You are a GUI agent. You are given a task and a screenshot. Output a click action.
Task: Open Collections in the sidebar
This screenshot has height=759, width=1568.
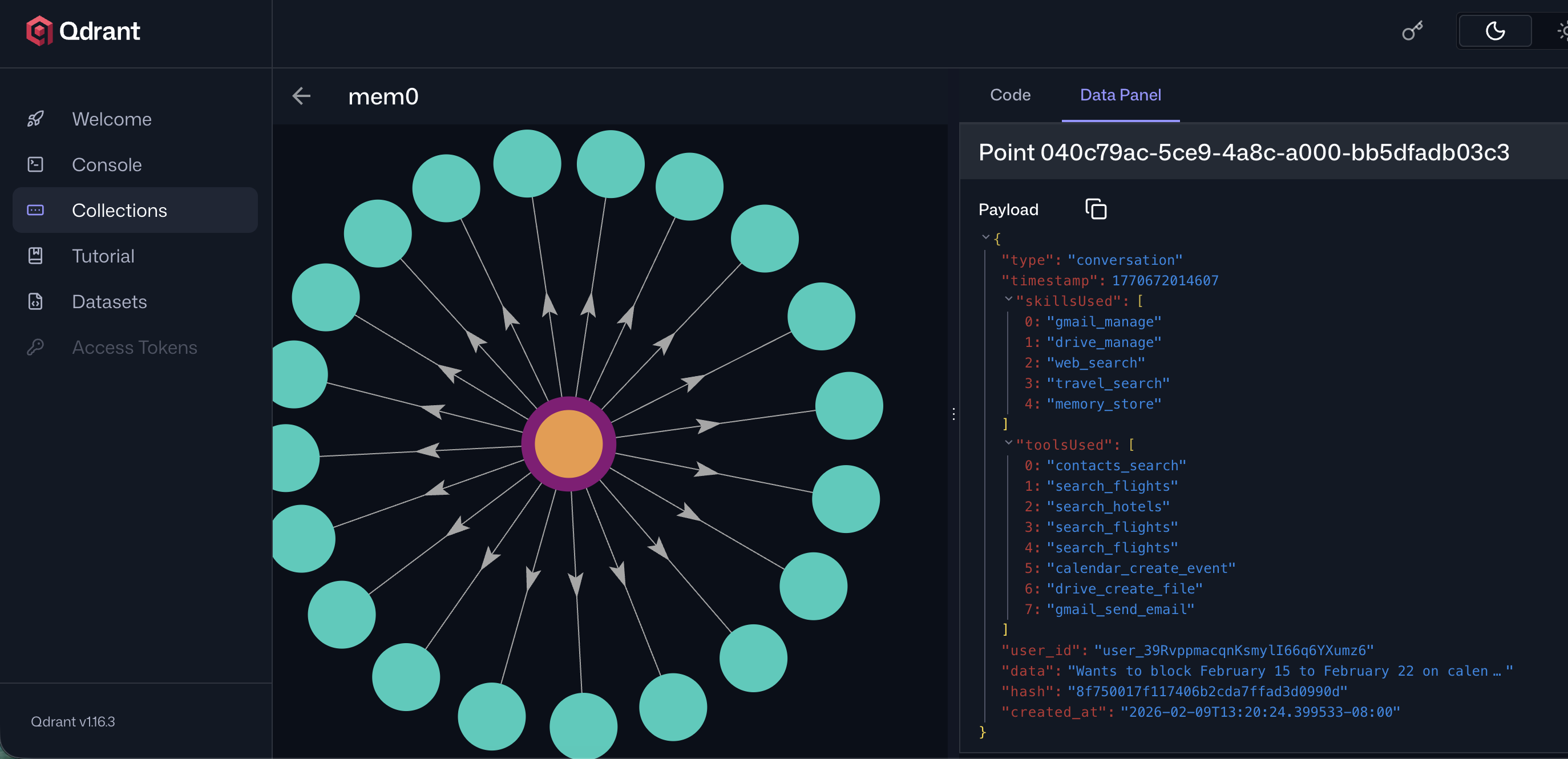click(119, 210)
